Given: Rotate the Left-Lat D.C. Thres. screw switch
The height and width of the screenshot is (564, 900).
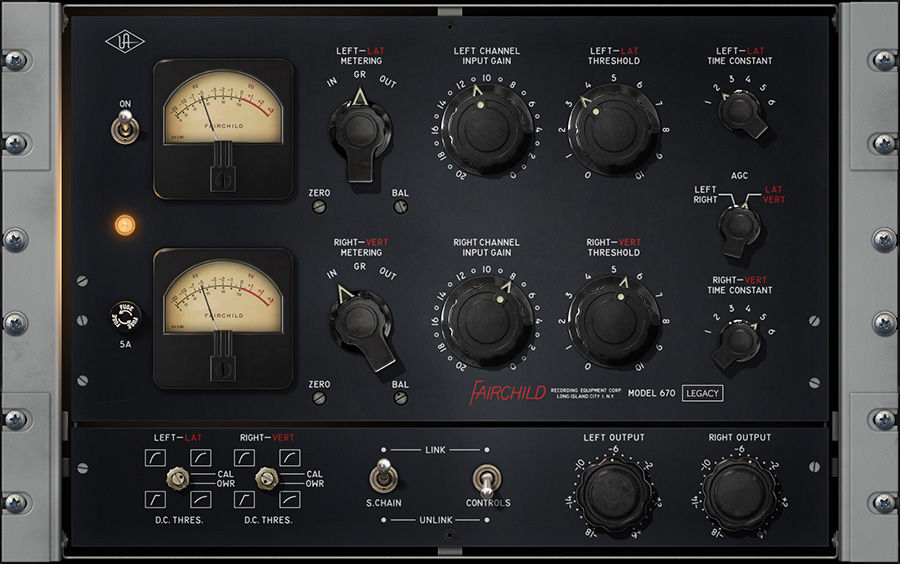Looking at the screenshot, I should pyautogui.click(x=177, y=478).
